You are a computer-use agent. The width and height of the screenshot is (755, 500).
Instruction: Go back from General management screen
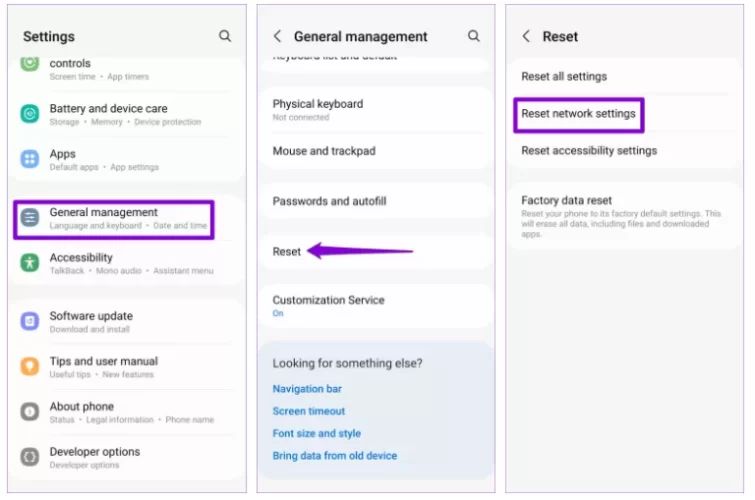pyautogui.click(x=277, y=36)
